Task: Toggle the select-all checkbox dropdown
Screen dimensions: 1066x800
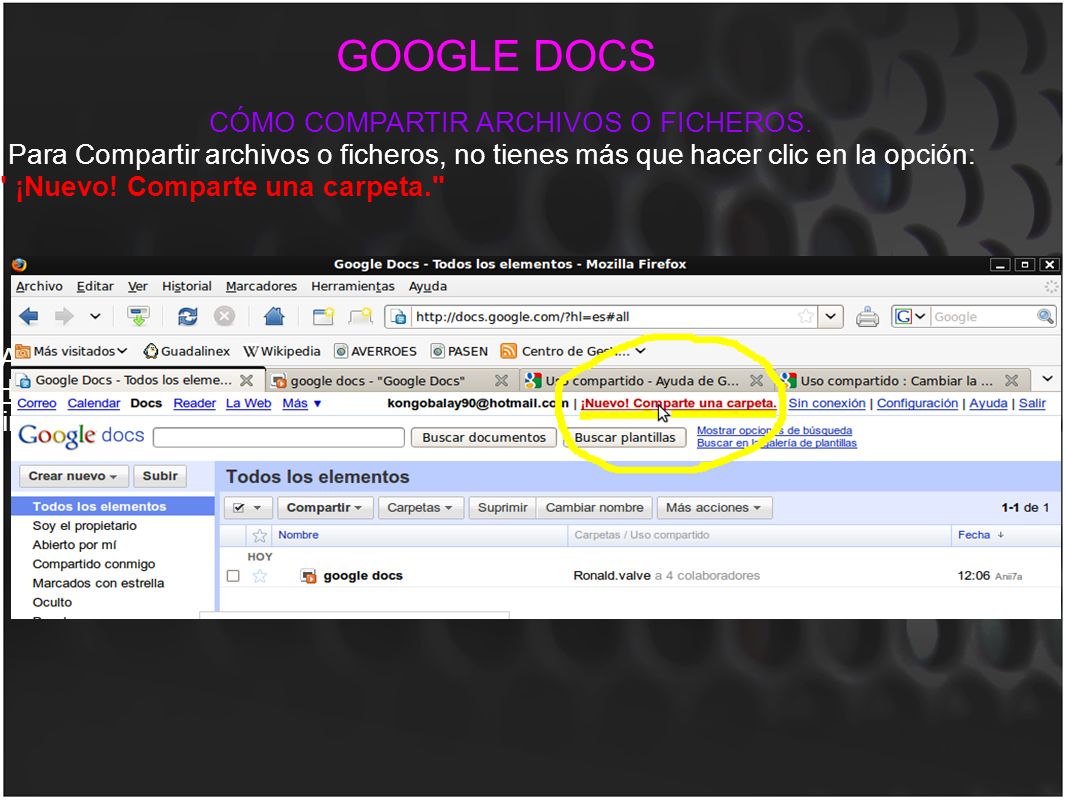Action: click(x=248, y=507)
